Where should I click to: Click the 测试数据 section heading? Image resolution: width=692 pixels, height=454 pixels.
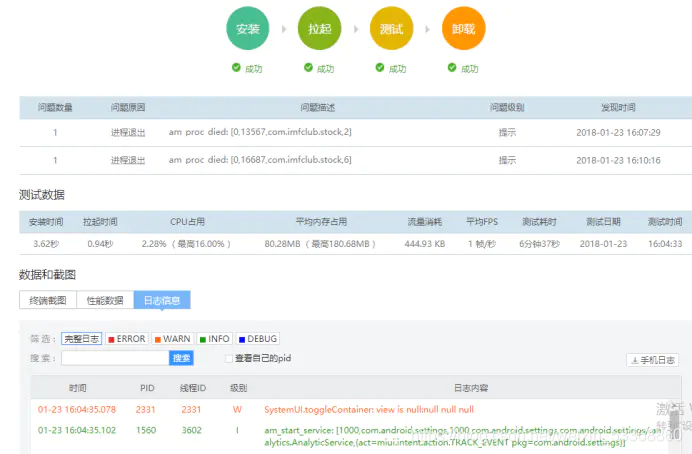pyautogui.click(x=41, y=195)
